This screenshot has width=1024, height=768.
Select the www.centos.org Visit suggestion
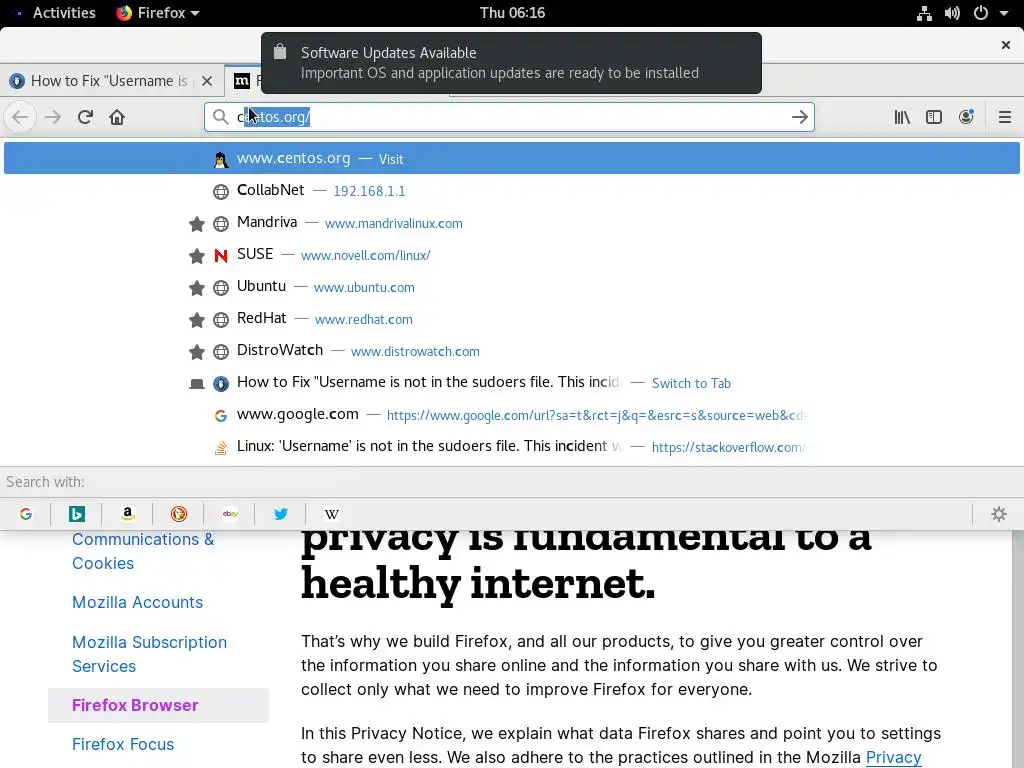point(511,159)
